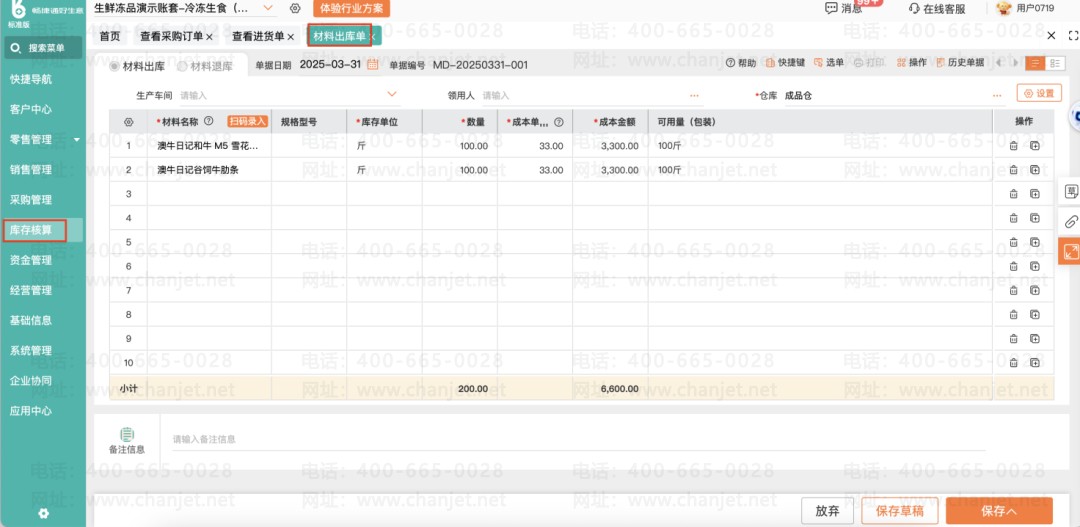Click the orange expand side icon

coord(1070,251)
